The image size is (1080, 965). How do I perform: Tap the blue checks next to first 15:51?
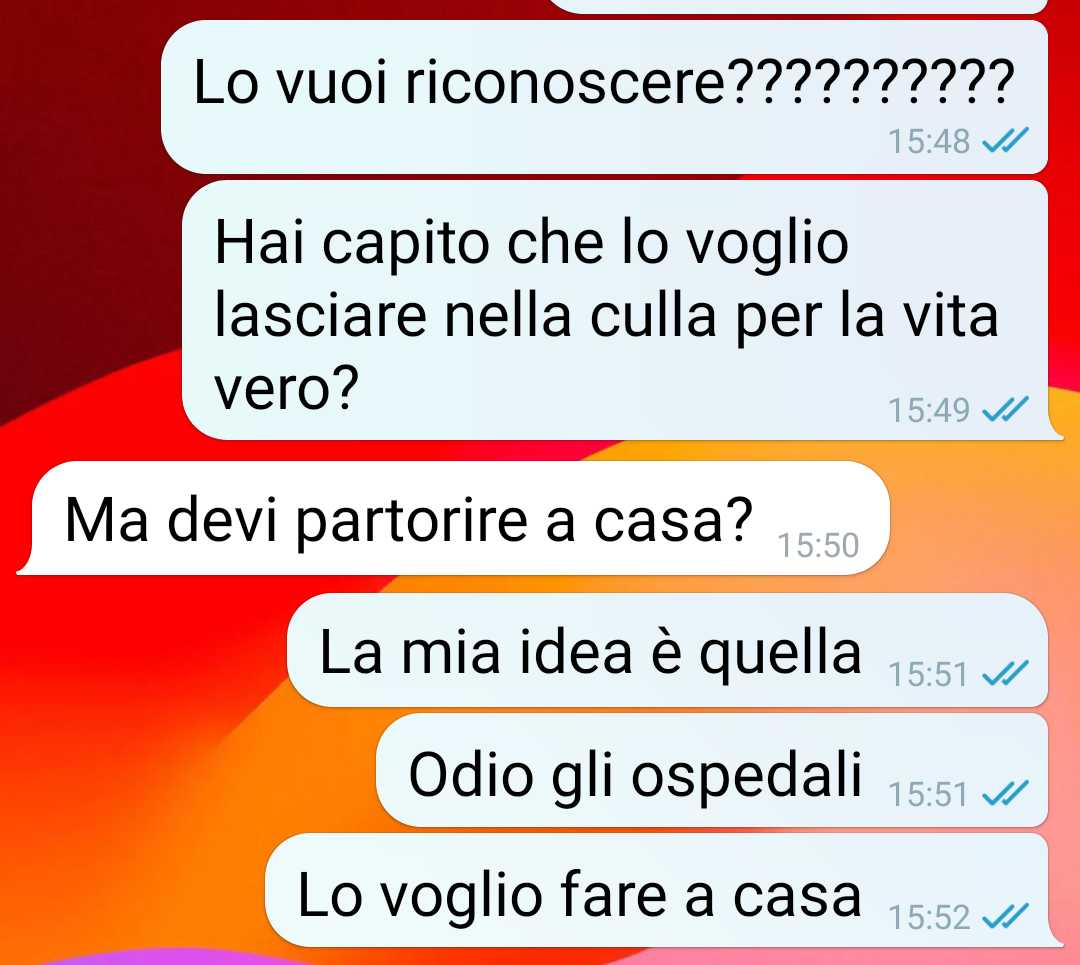(x=1005, y=674)
